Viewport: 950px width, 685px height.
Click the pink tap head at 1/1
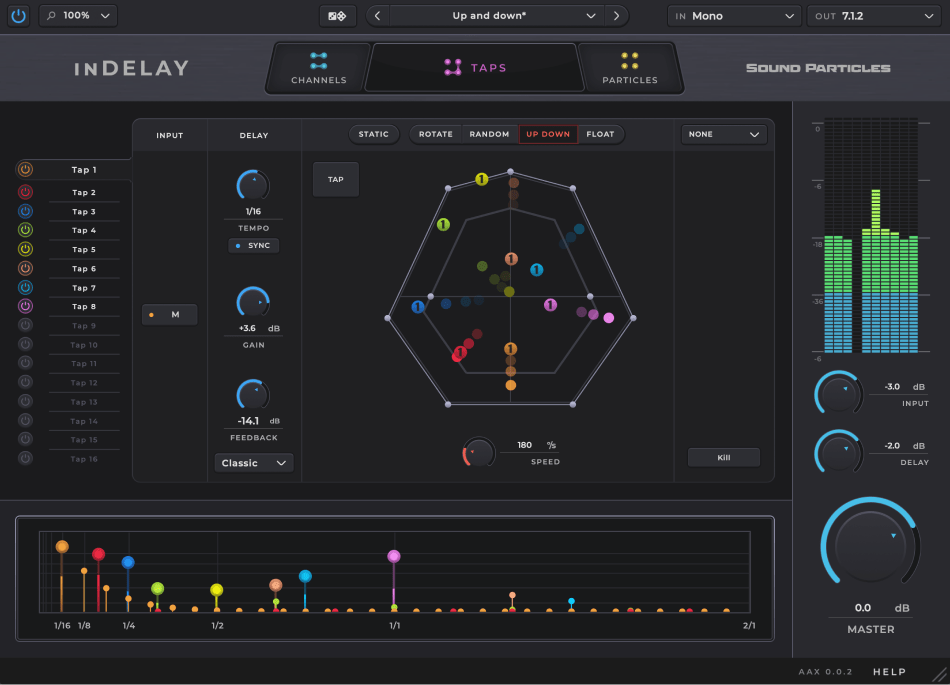click(x=394, y=556)
